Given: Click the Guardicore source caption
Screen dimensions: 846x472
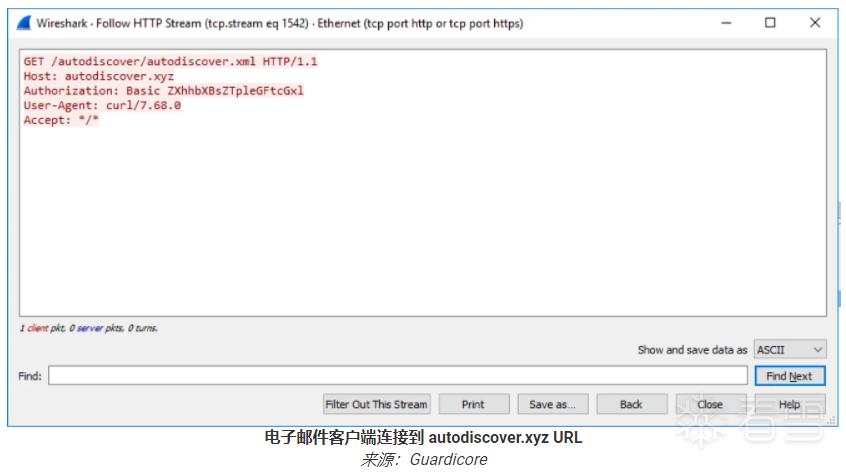Looking at the screenshot, I should [424, 460].
